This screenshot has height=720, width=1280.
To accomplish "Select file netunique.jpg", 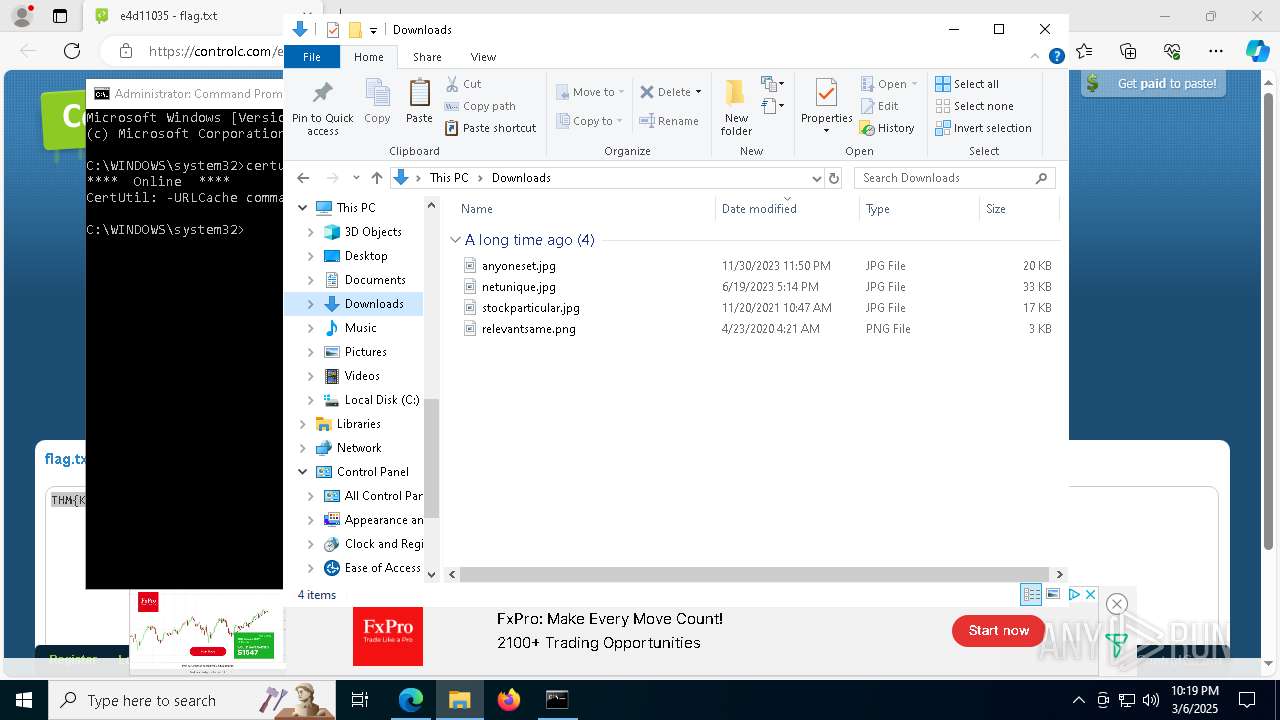I will click(x=519, y=287).
